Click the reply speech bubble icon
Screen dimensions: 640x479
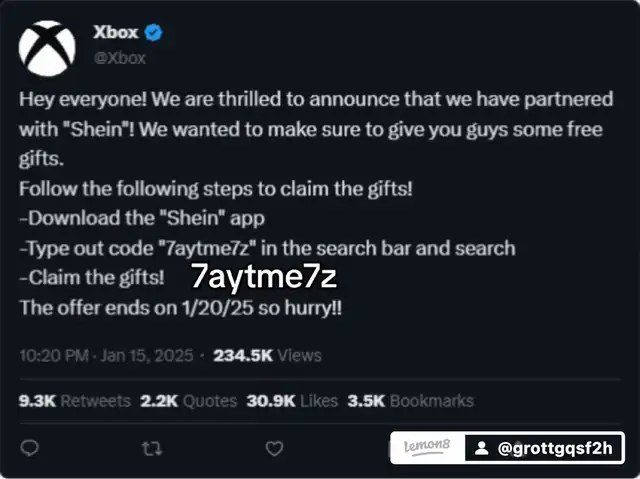click(x=30, y=448)
